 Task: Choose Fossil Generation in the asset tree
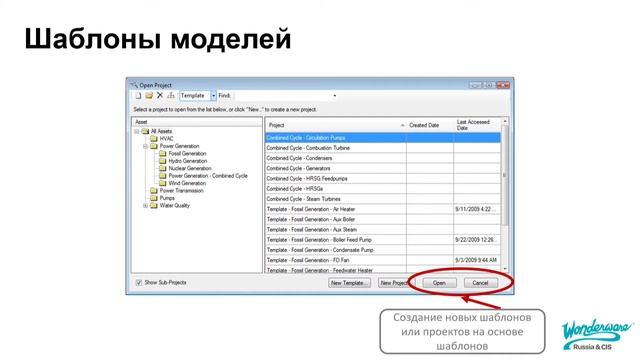187,153
